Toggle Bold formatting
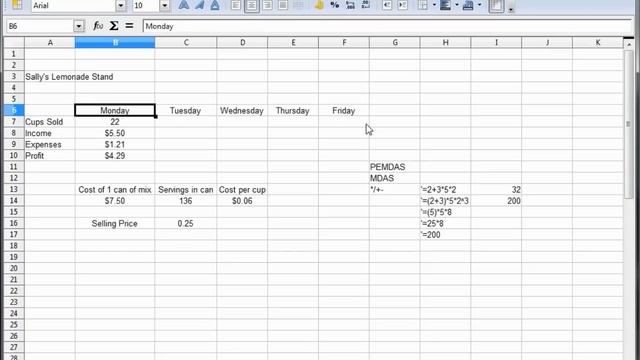This screenshot has width=640, height=360. coord(184,5)
